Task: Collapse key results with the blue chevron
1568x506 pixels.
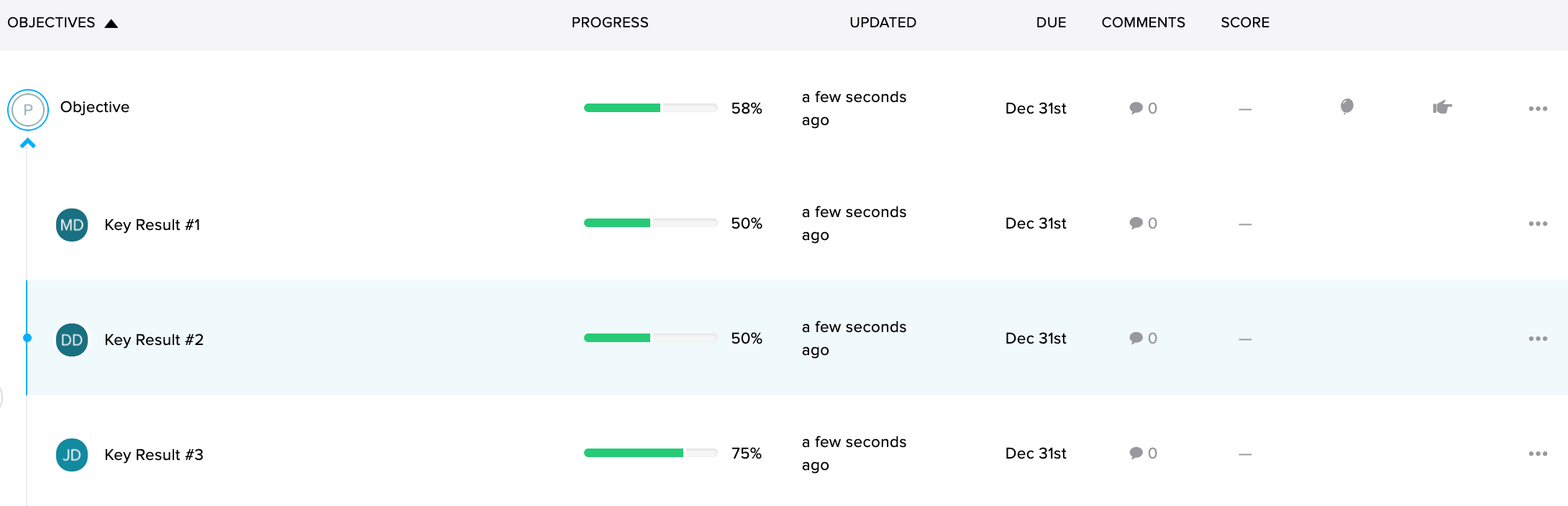Action: pos(27,144)
